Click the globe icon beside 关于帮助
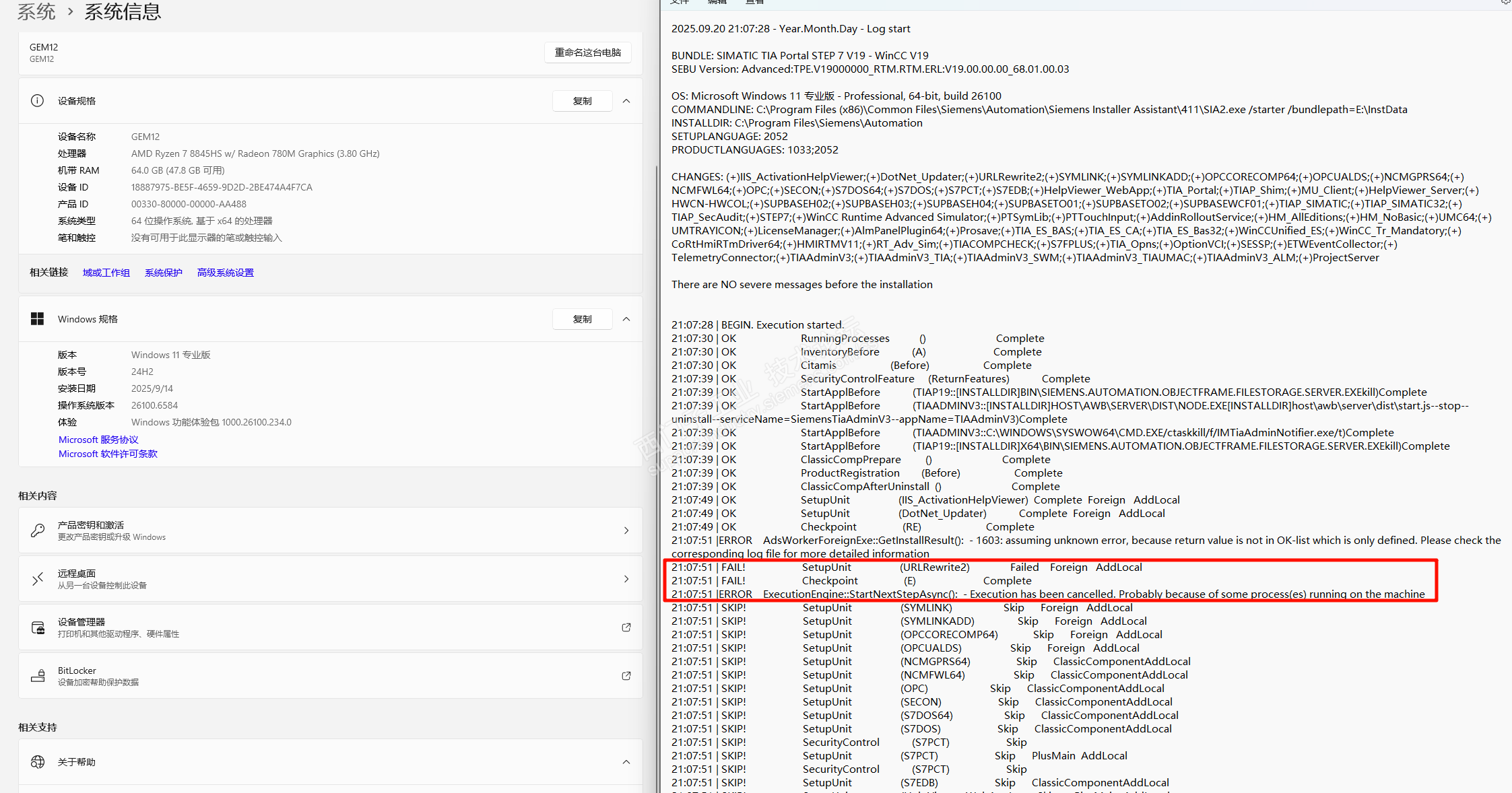Viewport: 1512px width, 793px height. click(38, 762)
